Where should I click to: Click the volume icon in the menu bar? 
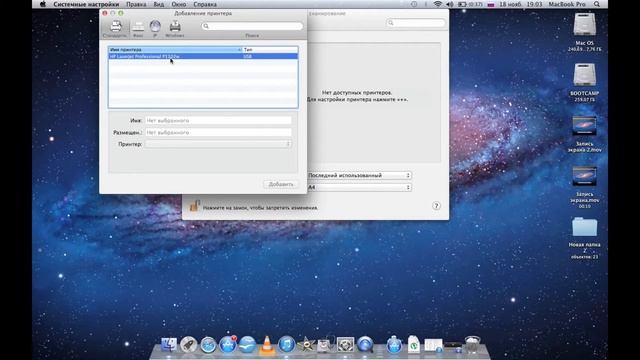click(x=450, y=4)
